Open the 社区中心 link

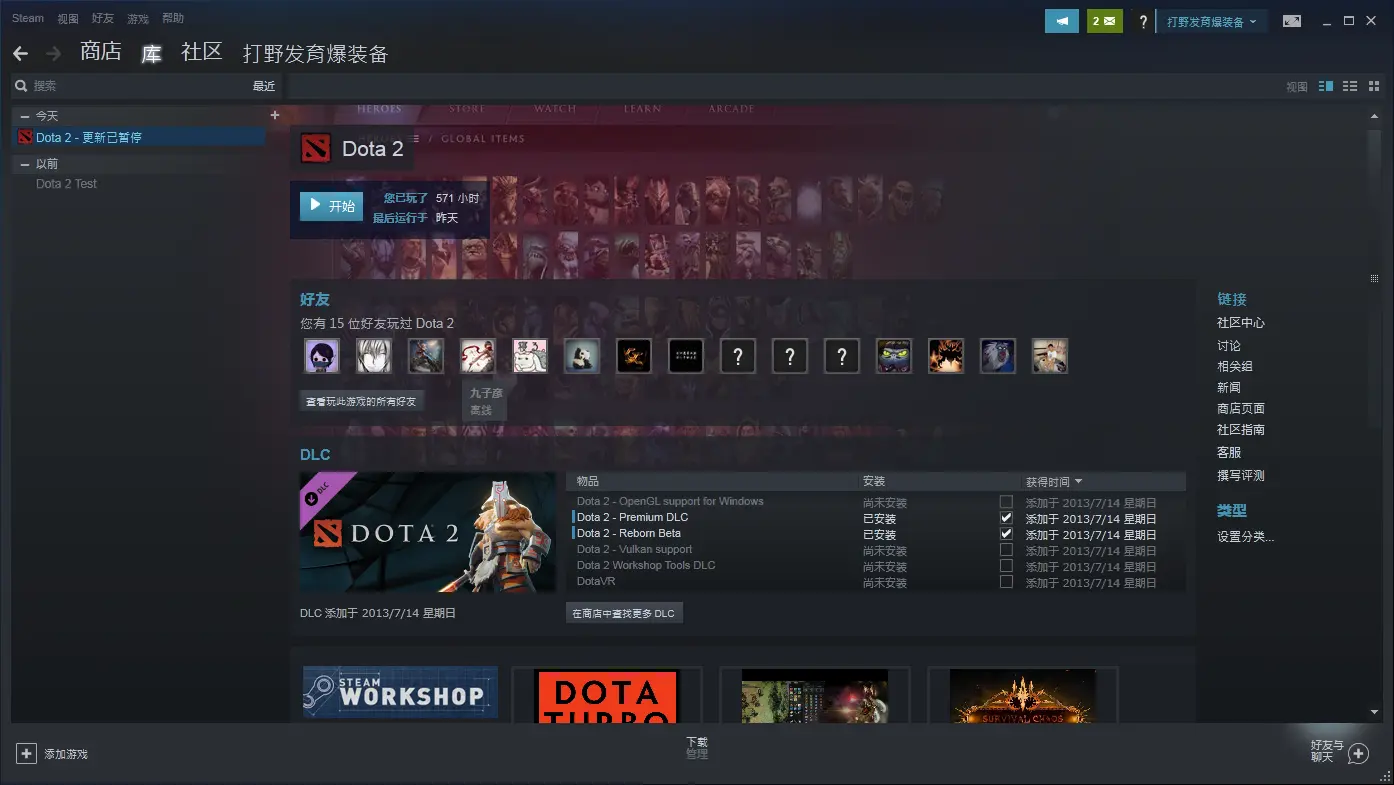point(1241,323)
